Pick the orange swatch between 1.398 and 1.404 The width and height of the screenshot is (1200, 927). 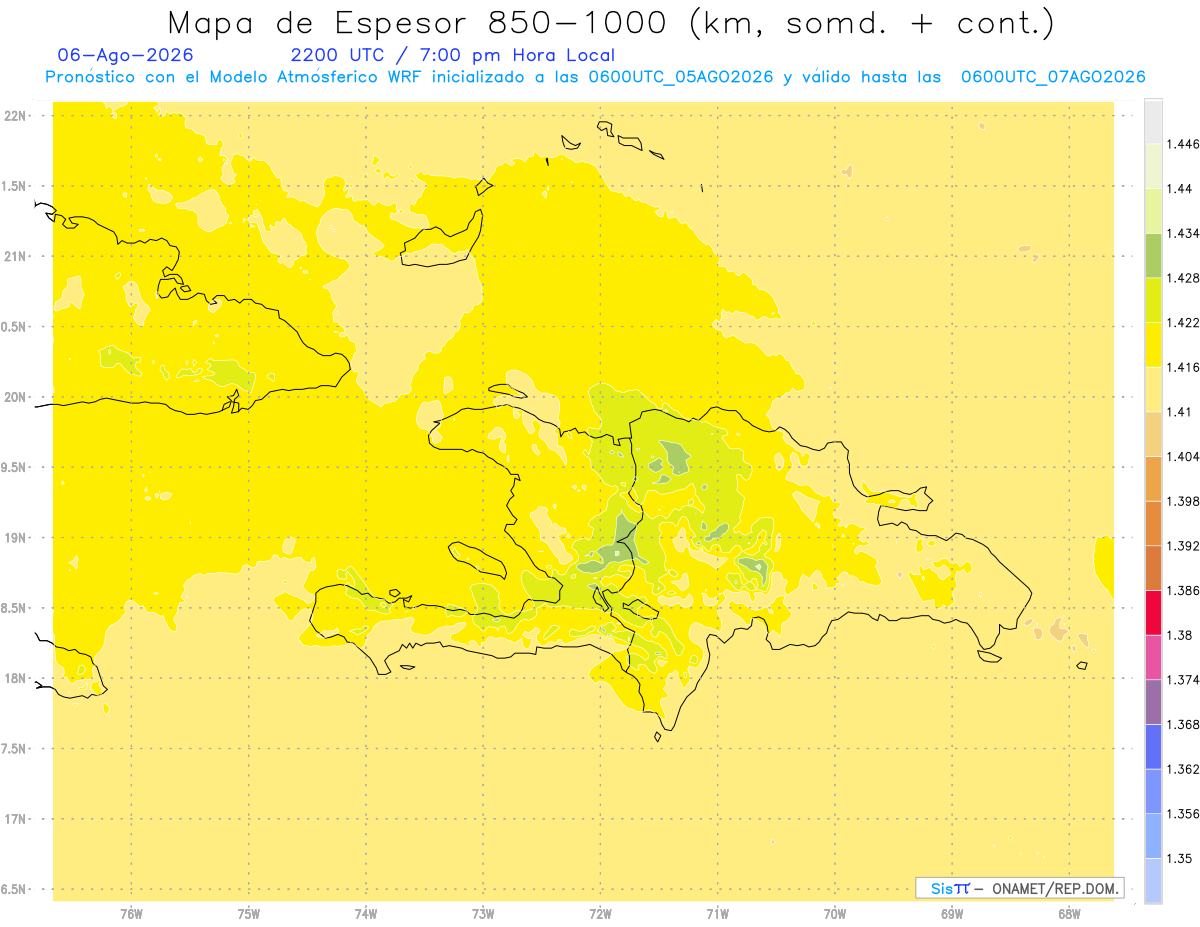pyautogui.click(x=1153, y=478)
